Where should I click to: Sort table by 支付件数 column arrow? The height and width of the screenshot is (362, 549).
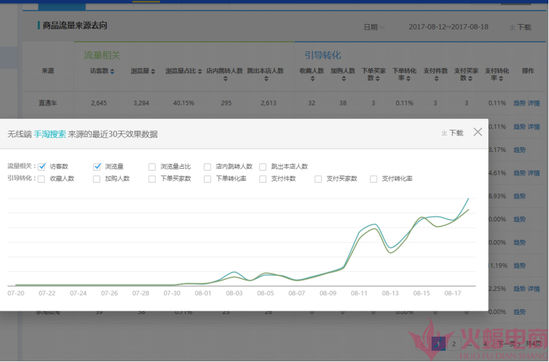[436, 79]
